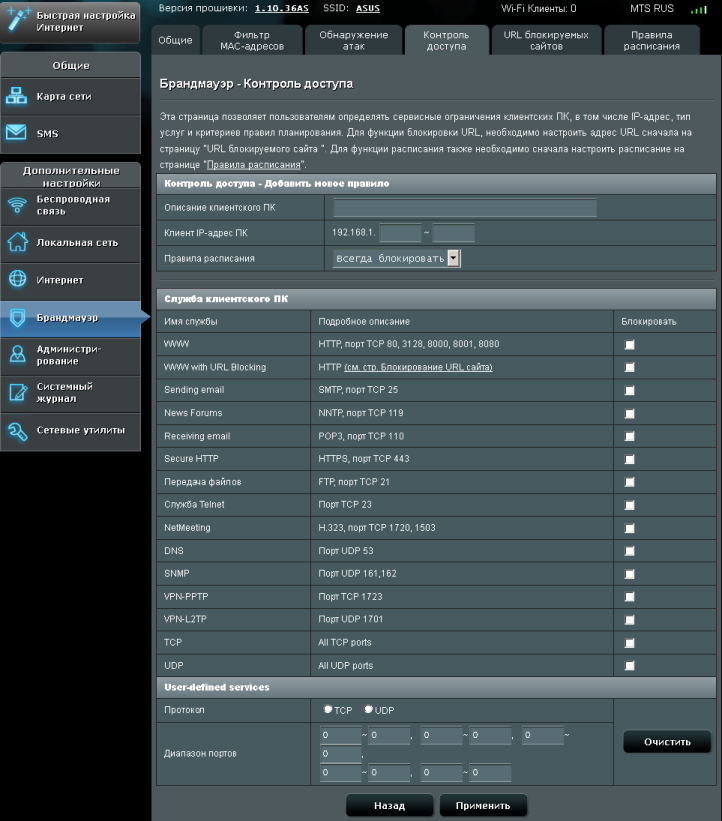The height and width of the screenshot is (821, 722).
Task: Click the network map icon
Action: coord(16,96)
